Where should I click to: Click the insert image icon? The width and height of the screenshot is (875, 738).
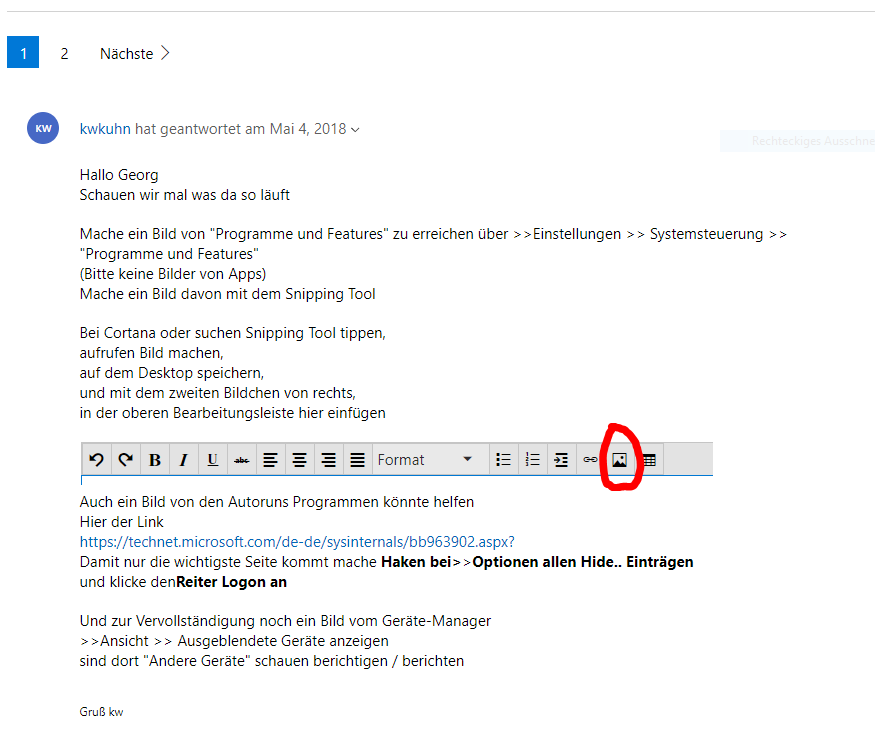point(619,459)
